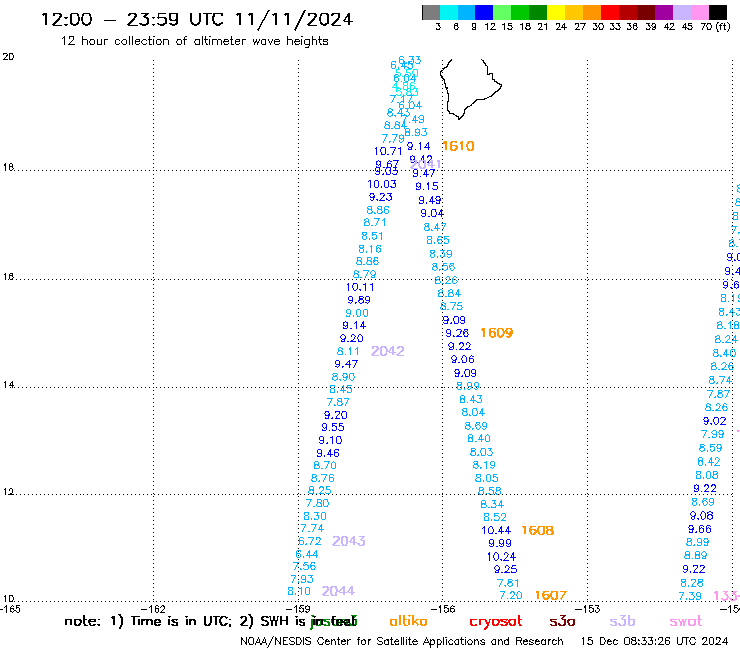Select the lavender pass number 2041
This screenshot has height=650, width=740.
coord(426,164)
